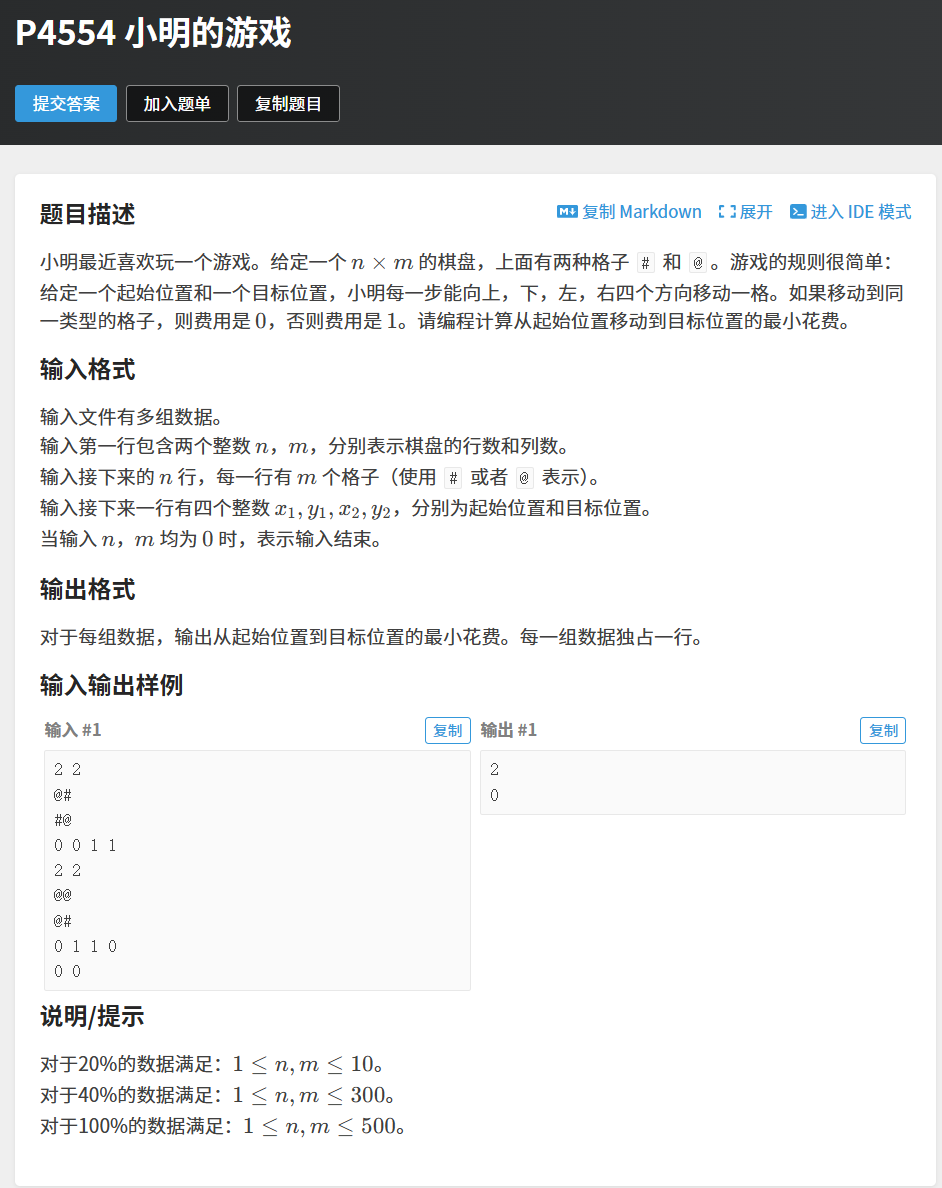Click the 提交答案 submit button

tap(66, 104)
